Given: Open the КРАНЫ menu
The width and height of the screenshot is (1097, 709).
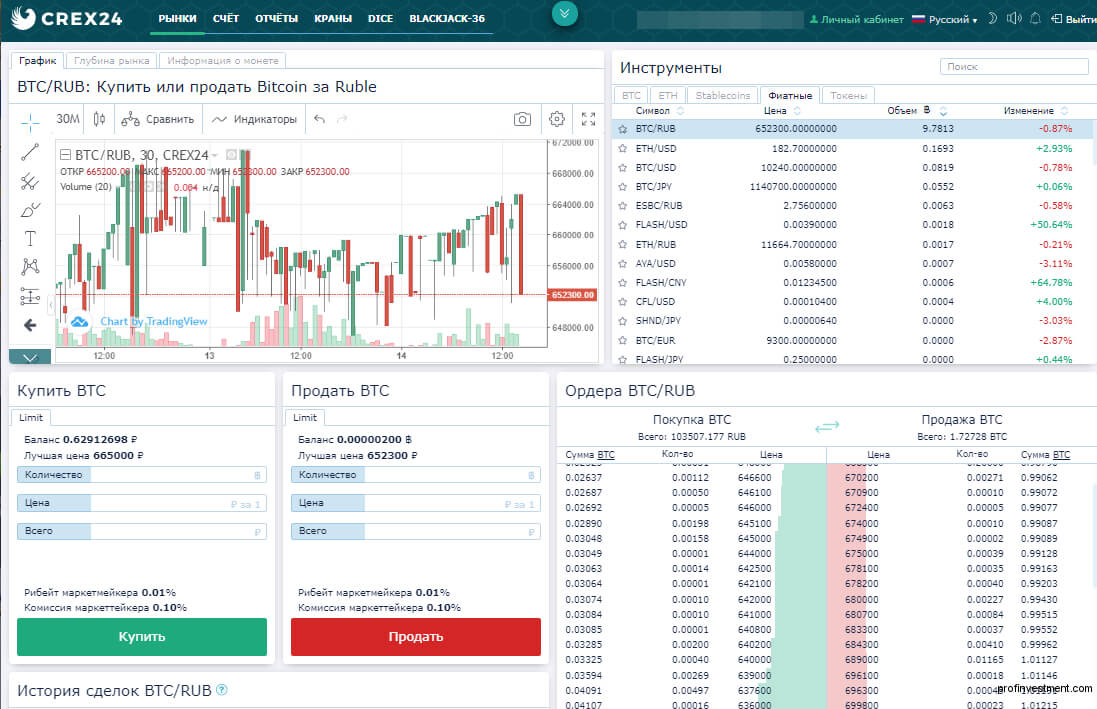Looking at the screenshot, I should point(333,19).
